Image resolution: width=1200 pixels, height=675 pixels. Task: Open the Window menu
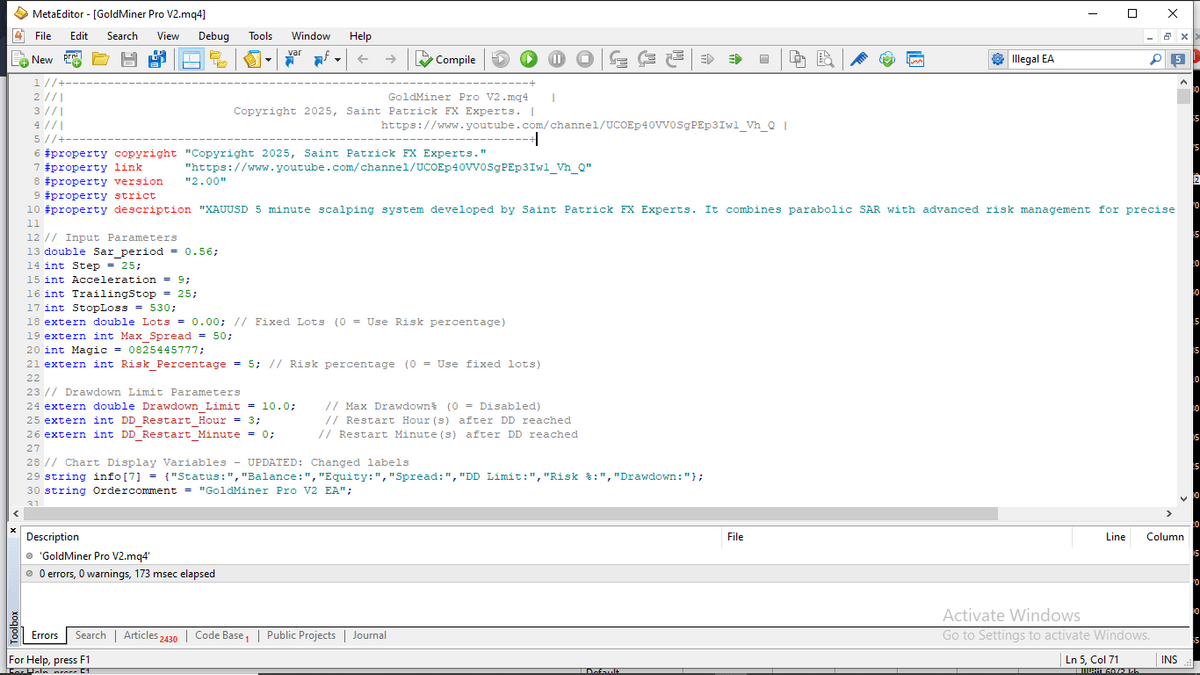click(x=311, y=36)
